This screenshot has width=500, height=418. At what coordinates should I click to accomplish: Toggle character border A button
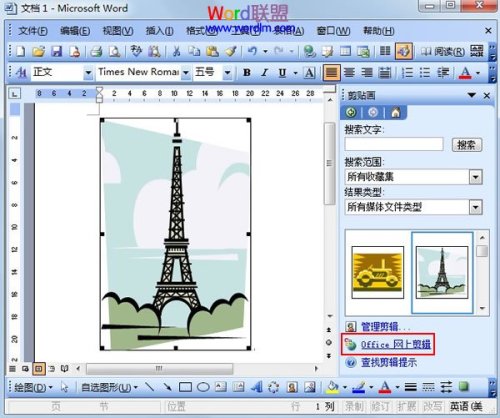pos(309,72)
